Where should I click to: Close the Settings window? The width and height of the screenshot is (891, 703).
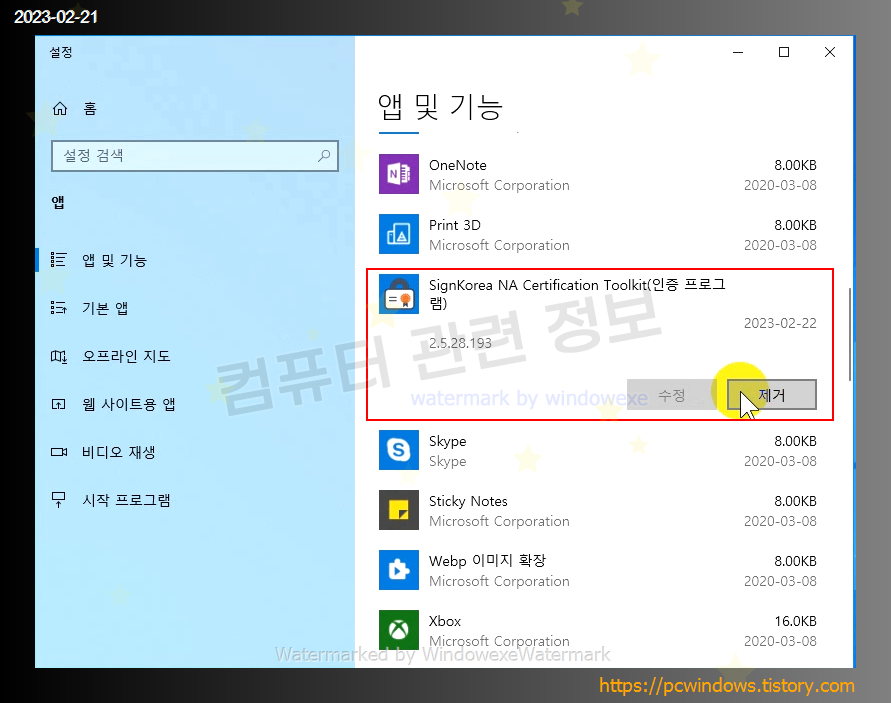point(830,52)
